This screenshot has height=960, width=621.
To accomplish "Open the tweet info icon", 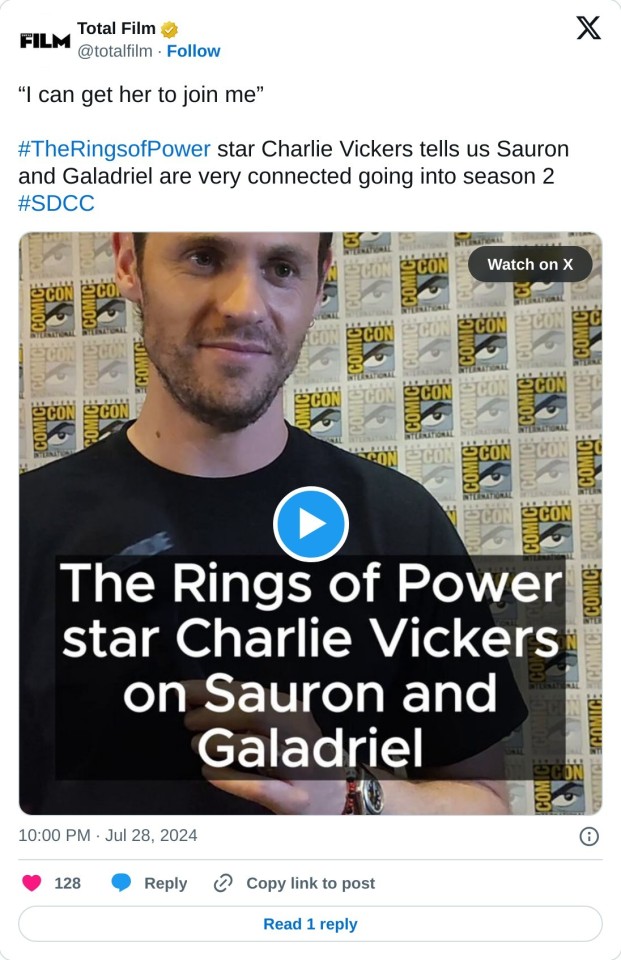I will [x=590, y=836].
